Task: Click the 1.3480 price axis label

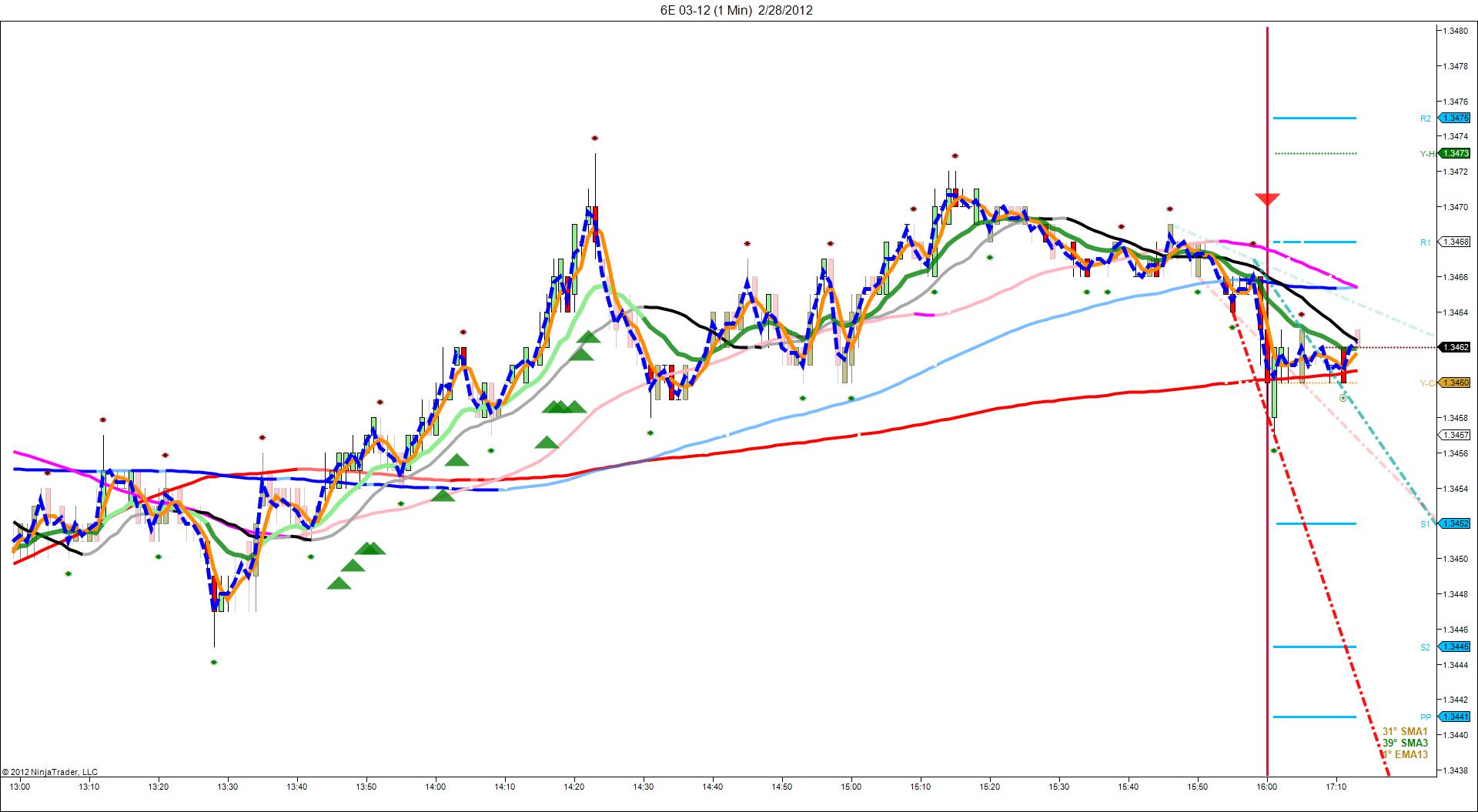Action: coord(1455,31)
